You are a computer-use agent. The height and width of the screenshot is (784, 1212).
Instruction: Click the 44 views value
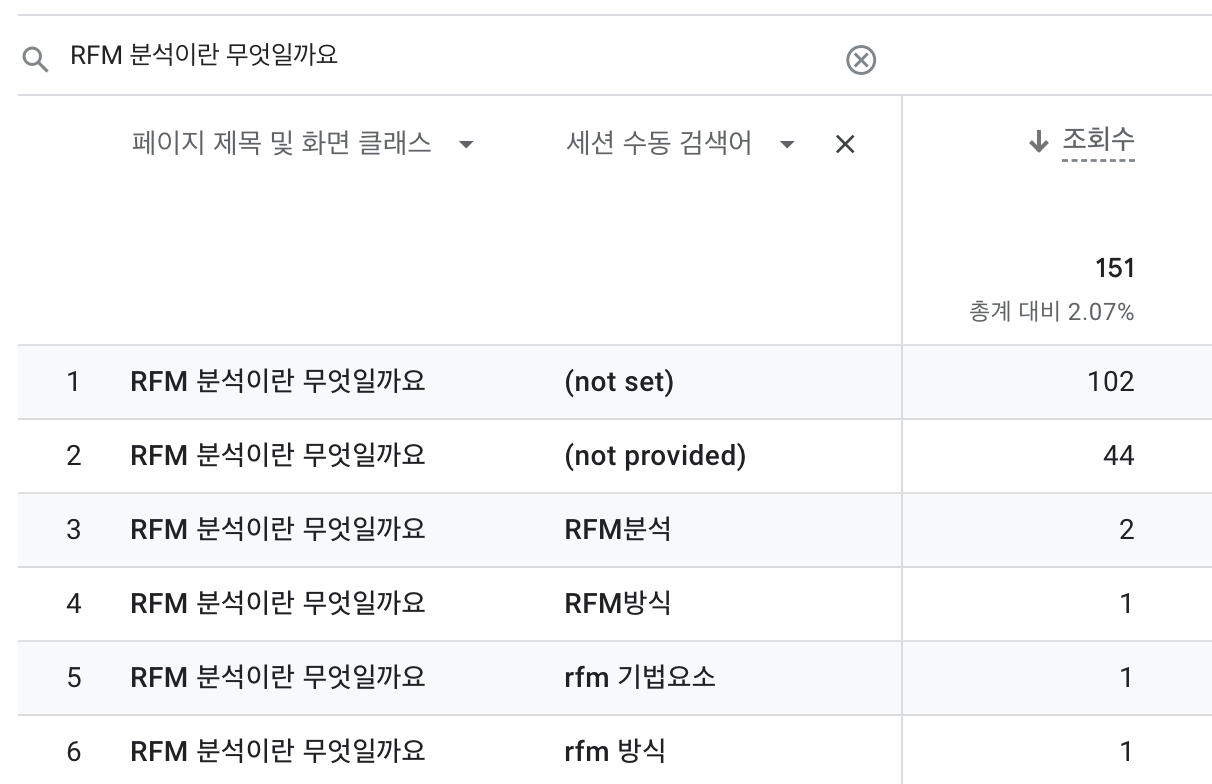(x=1118, y=456)
